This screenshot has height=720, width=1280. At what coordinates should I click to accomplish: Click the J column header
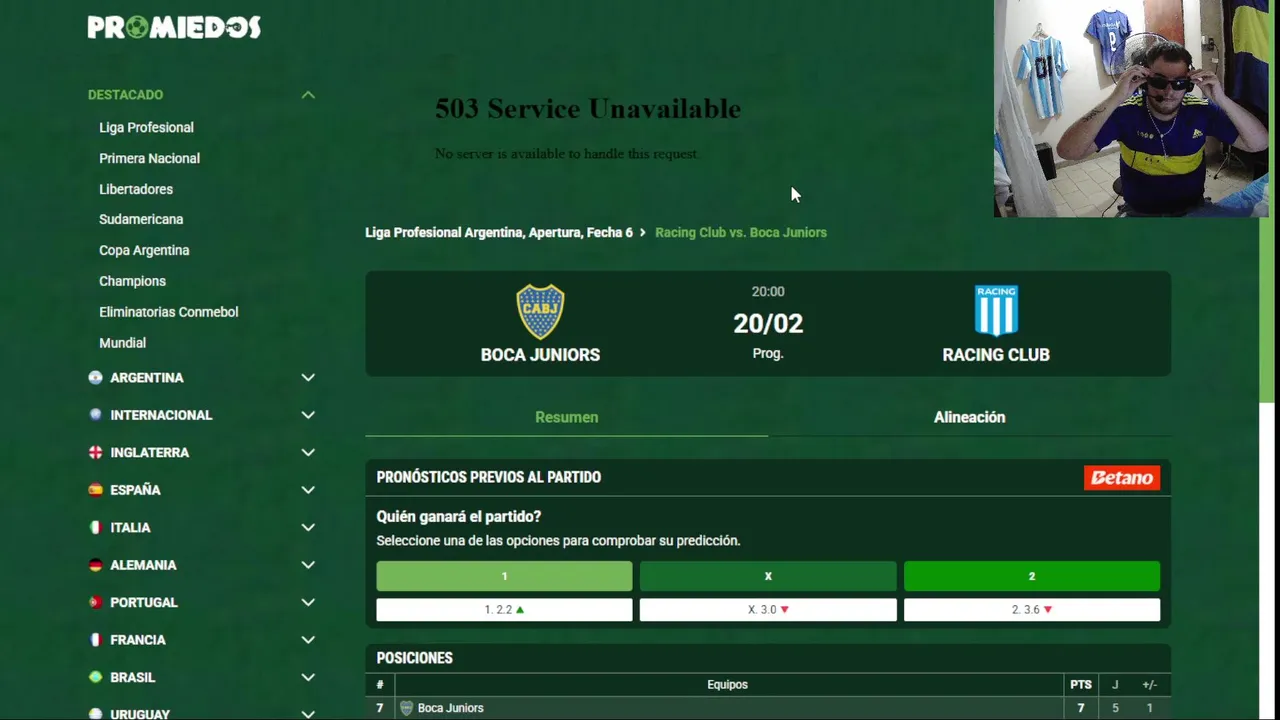pos(1115,685)
